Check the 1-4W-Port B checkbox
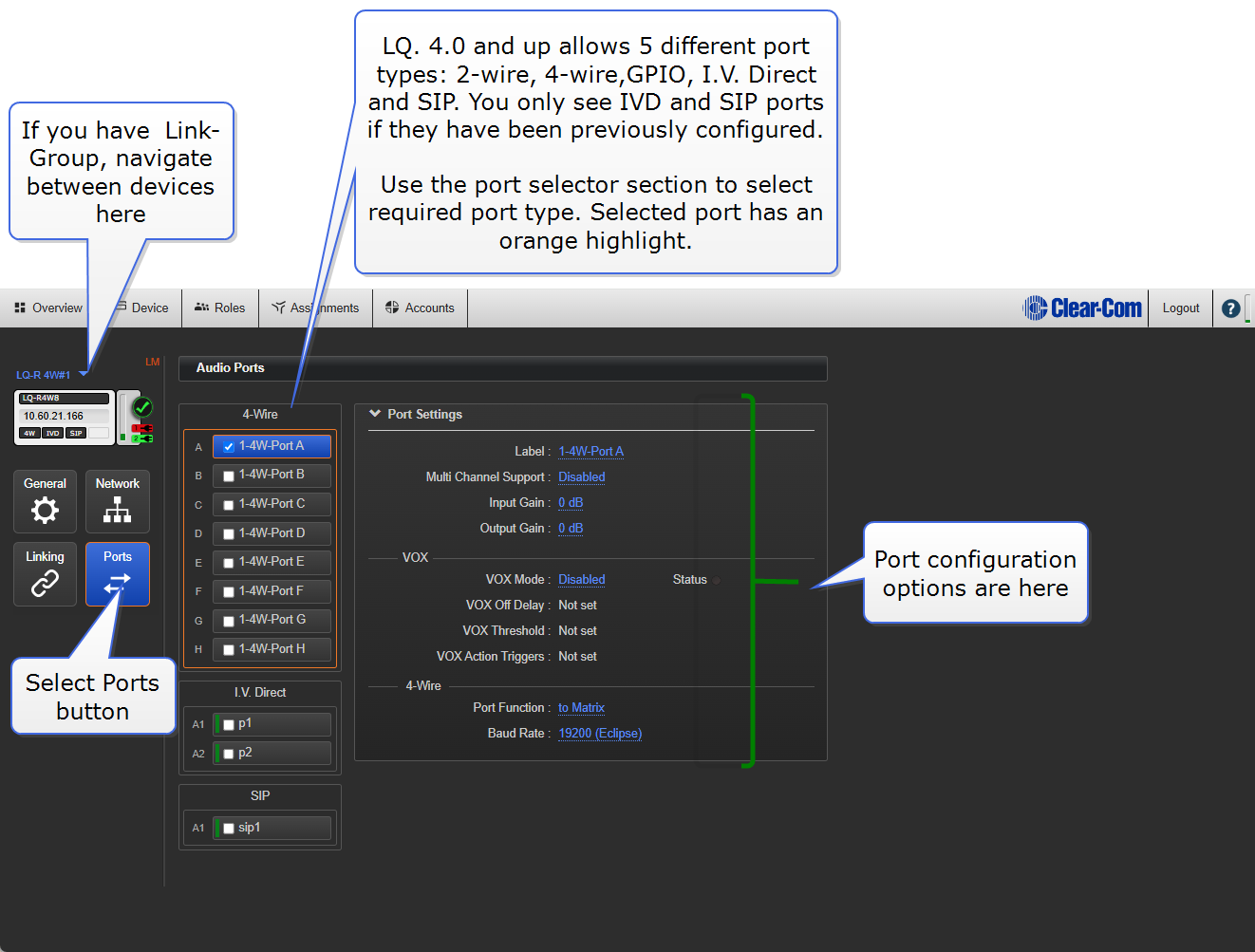This screenshot has height=952, width=1255. tap(229, 476)
